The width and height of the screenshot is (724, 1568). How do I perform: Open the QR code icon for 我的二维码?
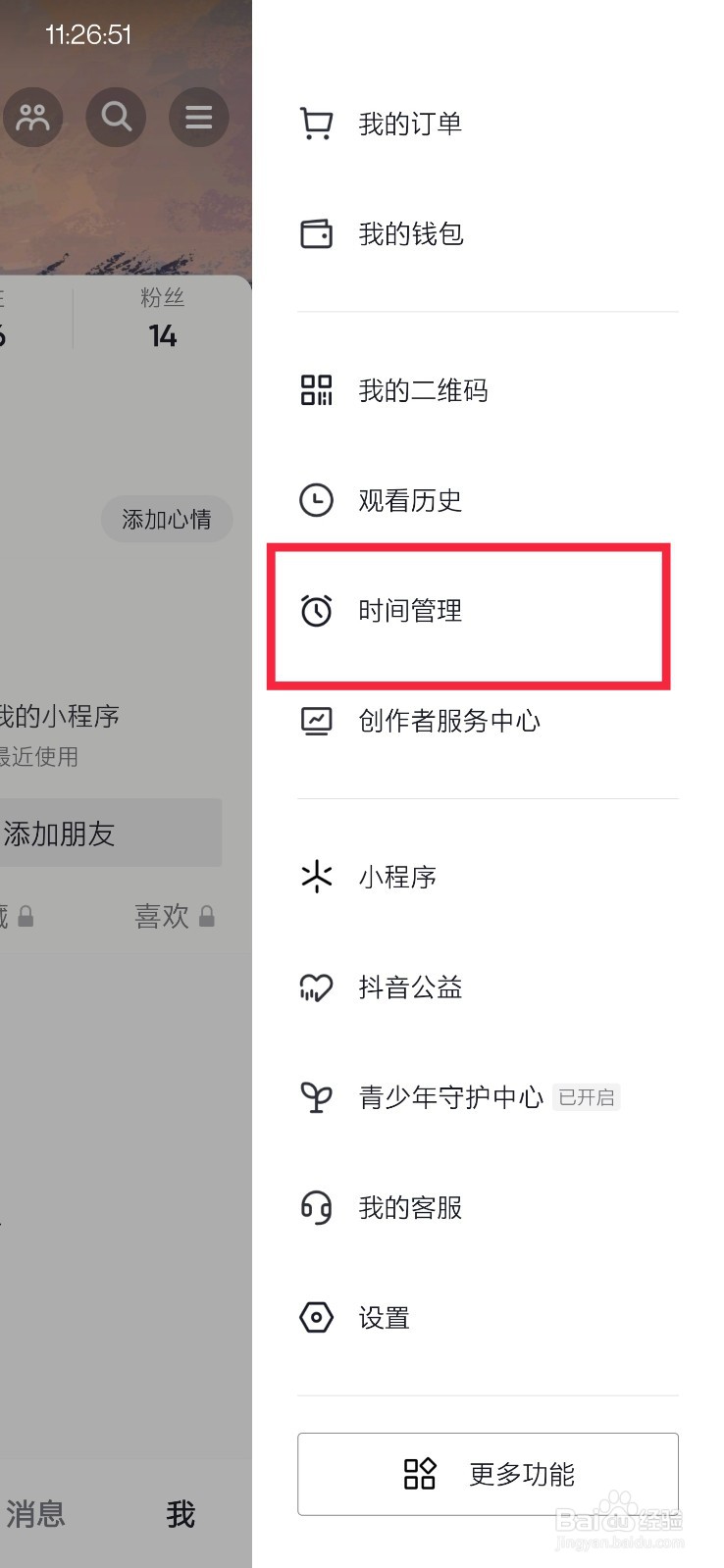[316, 390]
